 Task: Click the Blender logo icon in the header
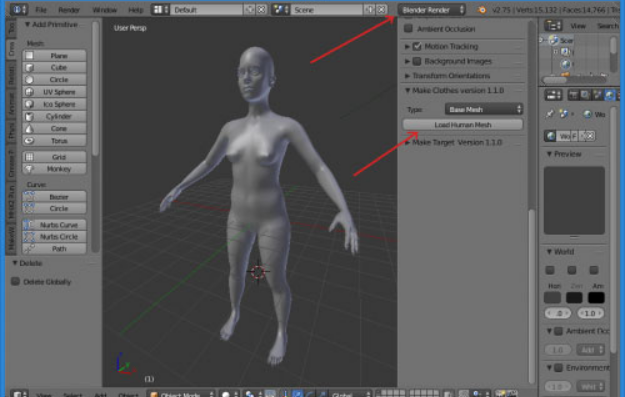[x=482, y=10]
